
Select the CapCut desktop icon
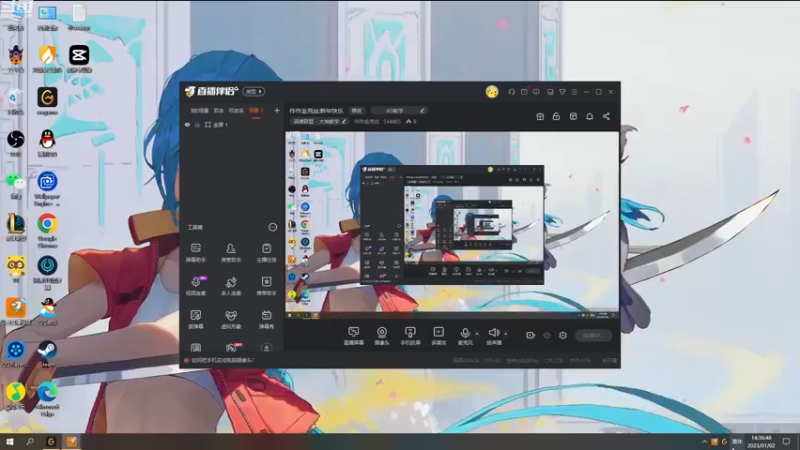click(x=79, y=59)
